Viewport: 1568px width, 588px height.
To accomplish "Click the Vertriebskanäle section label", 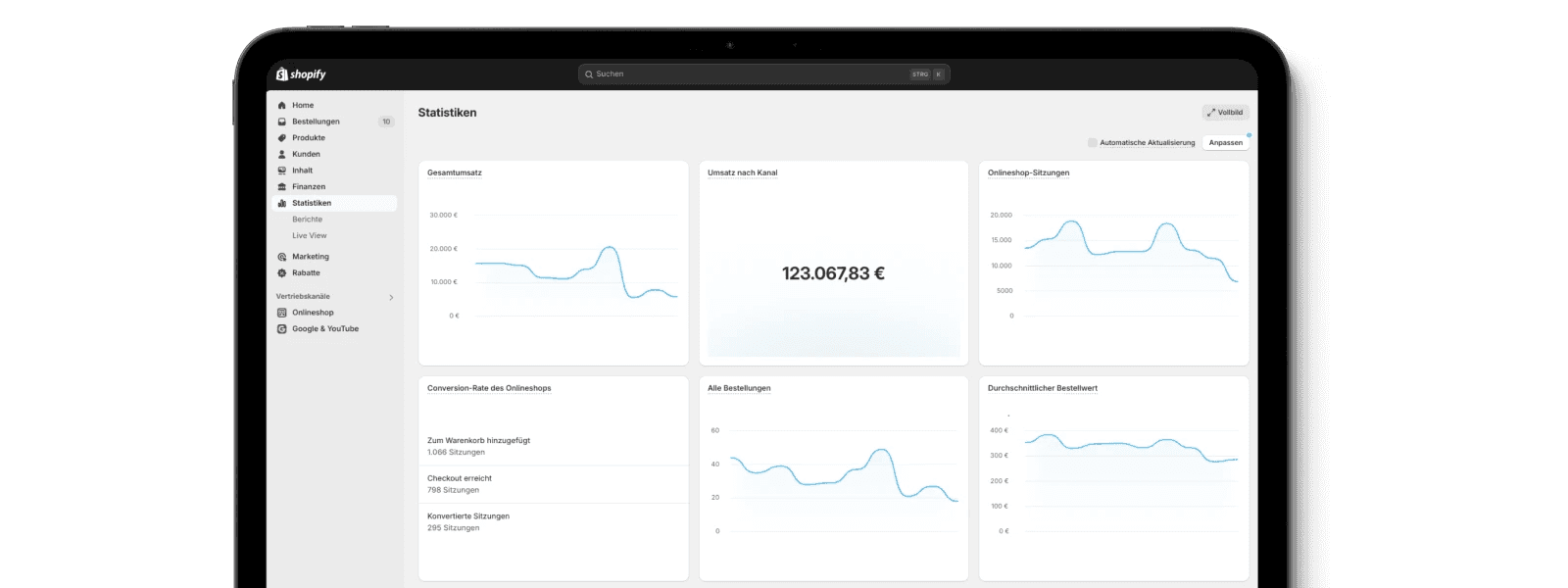I will (x=303, y=297).
